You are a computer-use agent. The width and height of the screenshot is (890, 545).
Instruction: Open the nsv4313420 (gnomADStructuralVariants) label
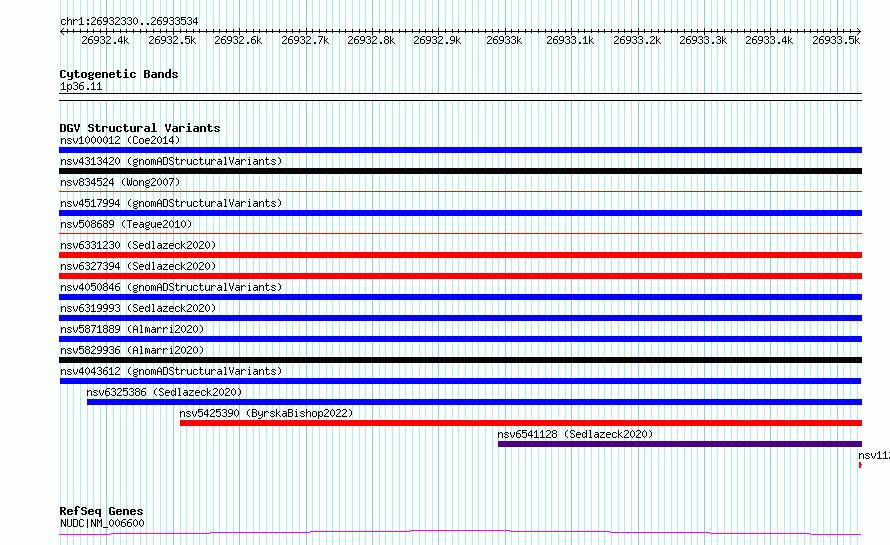tap(171, 161)
